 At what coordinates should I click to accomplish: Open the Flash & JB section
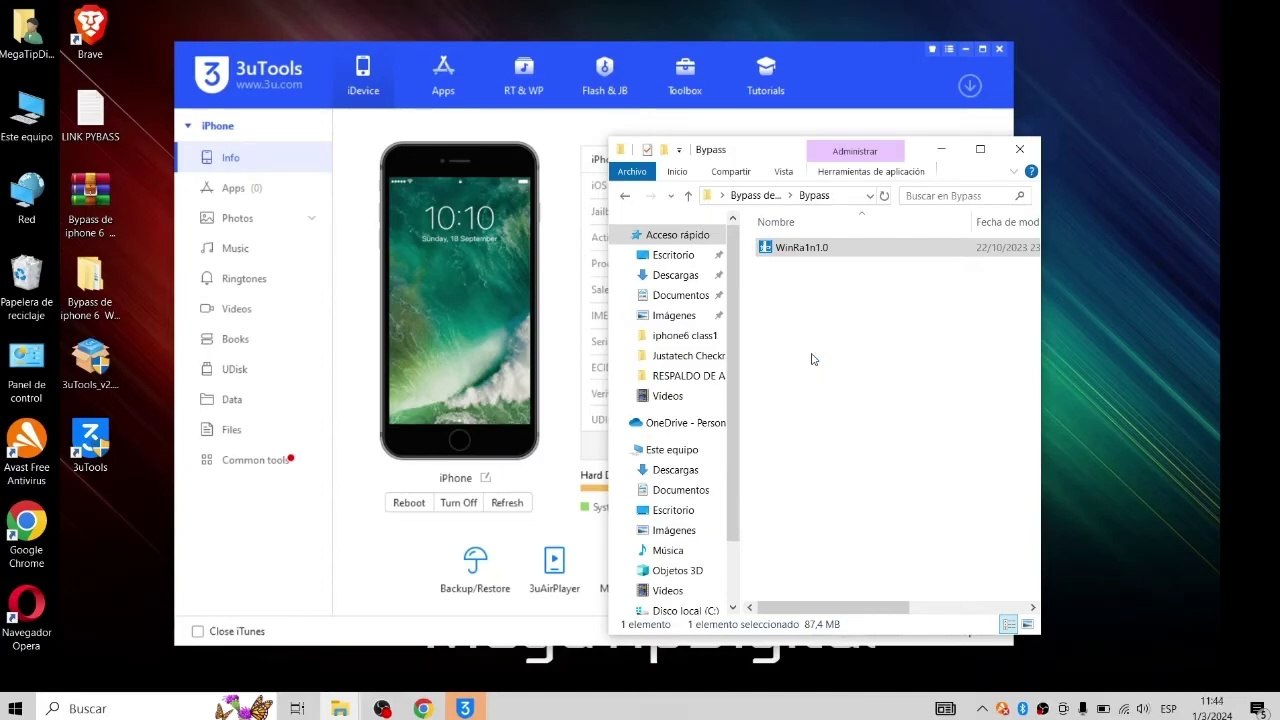point(604,77)
